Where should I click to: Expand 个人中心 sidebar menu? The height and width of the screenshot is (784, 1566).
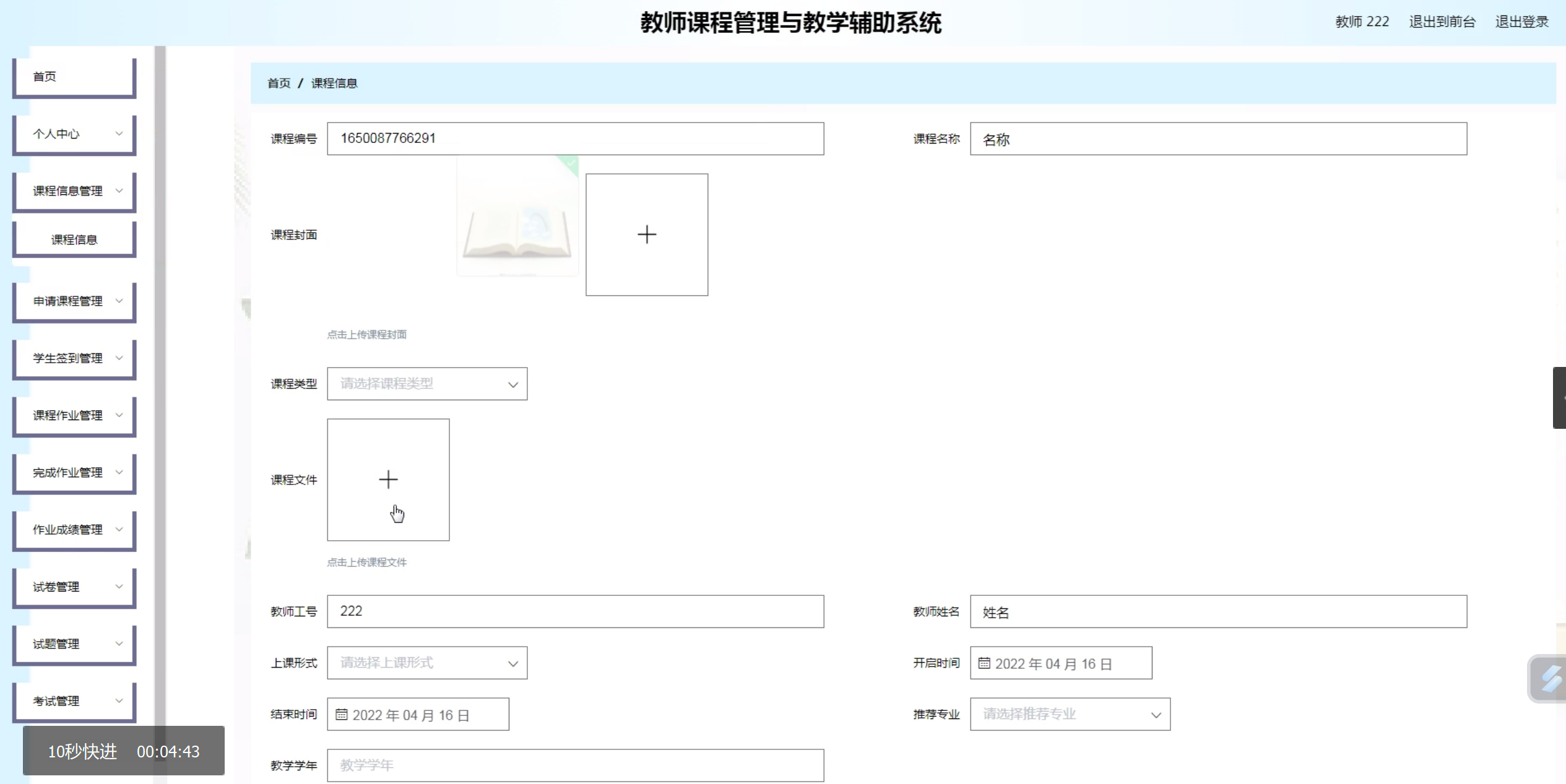click(74, 134)
